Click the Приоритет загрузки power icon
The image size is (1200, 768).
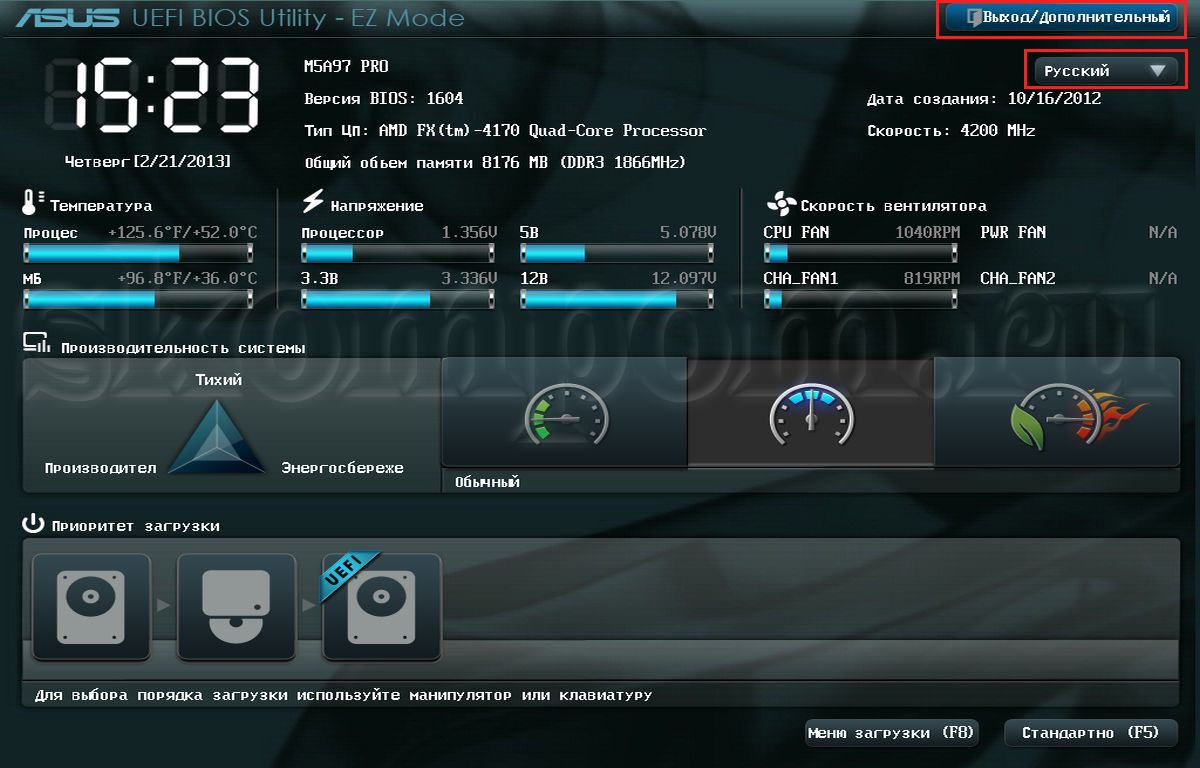point(34,524)
